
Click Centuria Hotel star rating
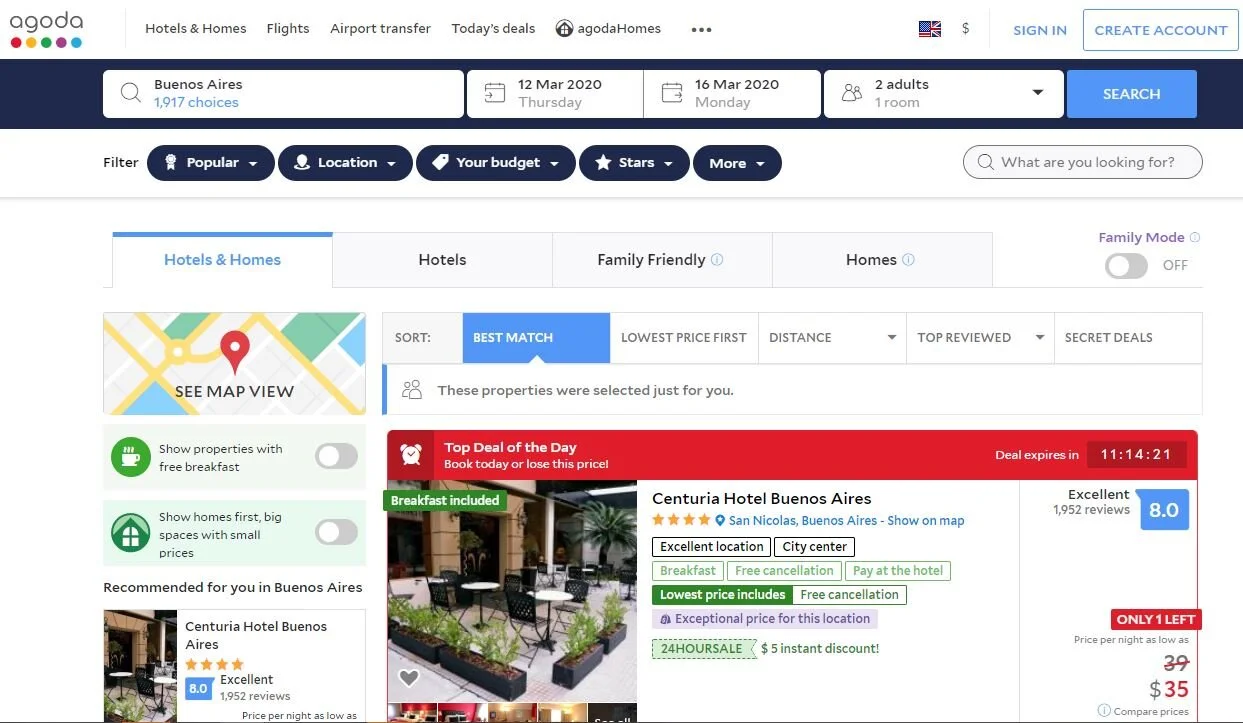(x=681, y=520)
